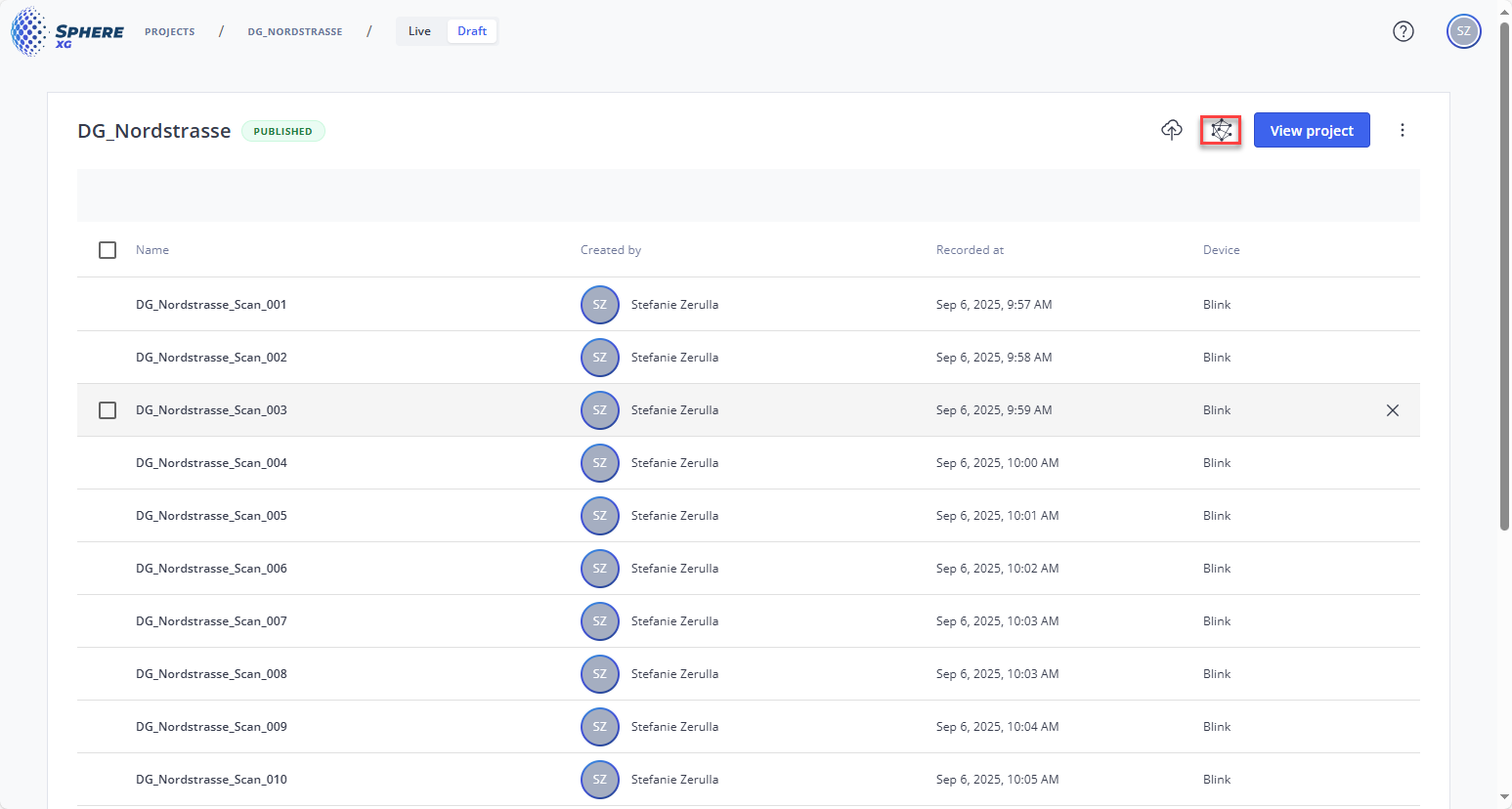Switch to the Live tab
Image resolution: width=1512 pixels, height=809 pixels.
point(419,31)
